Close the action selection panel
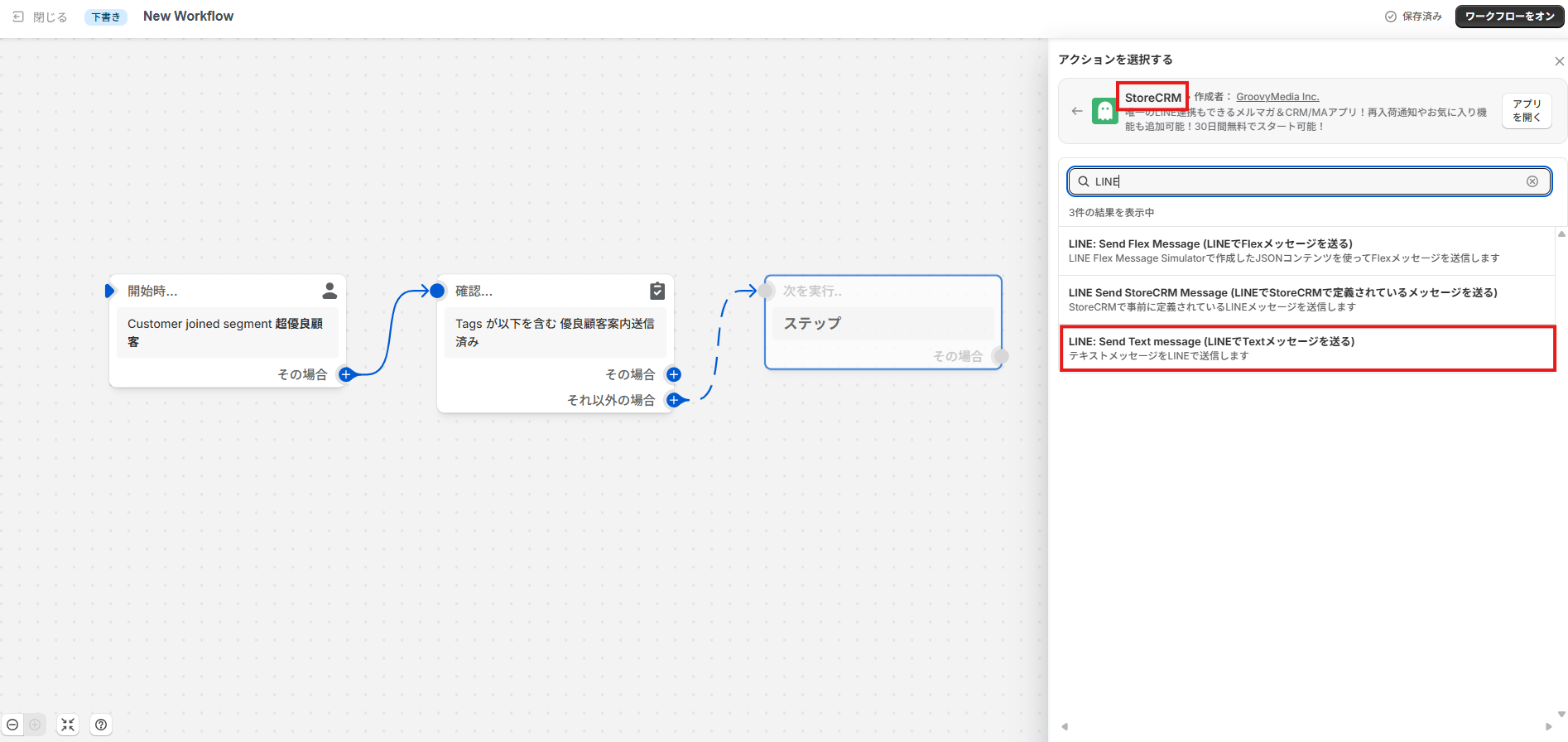Viewport: 1568px width, 742px height. 1559,61
